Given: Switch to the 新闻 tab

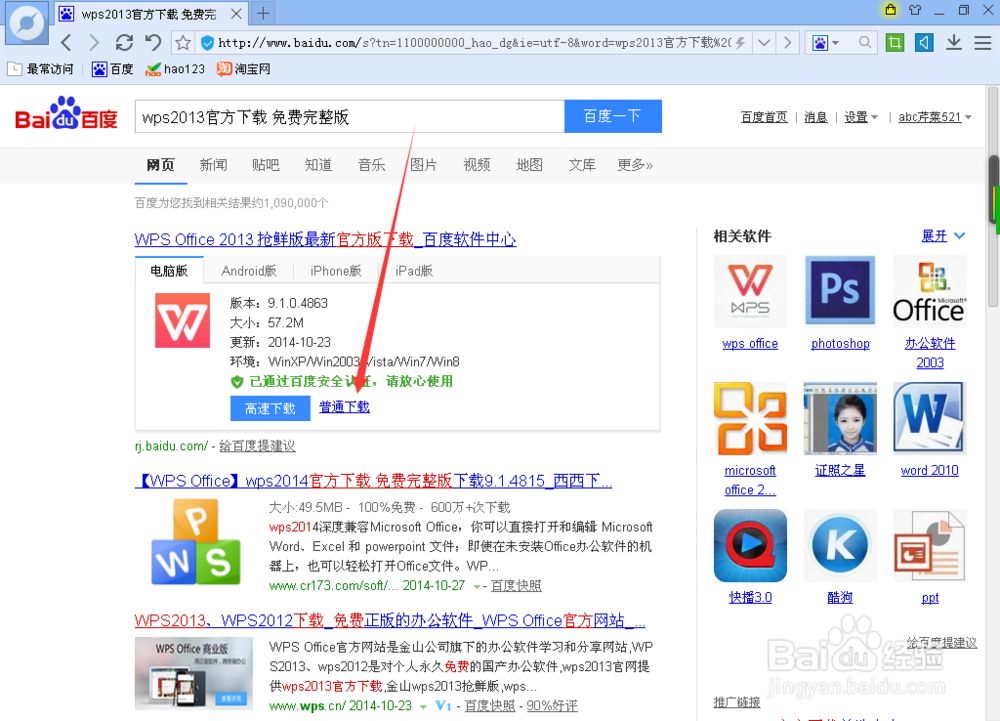Looking at the screenshot, I should click(x=213, y=164).
